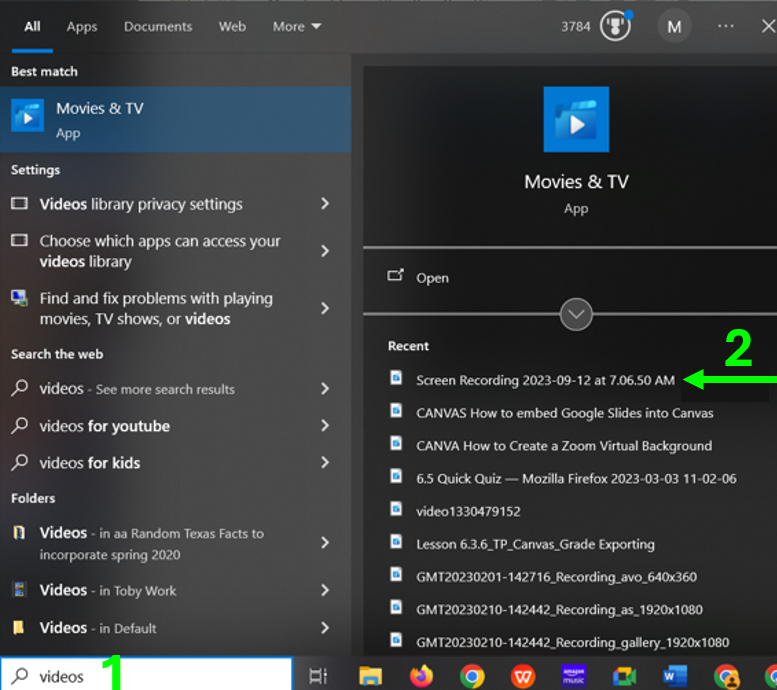The image size is (777, 690).
Task: Click the M account profile avatar
Action: click(674, 27)
